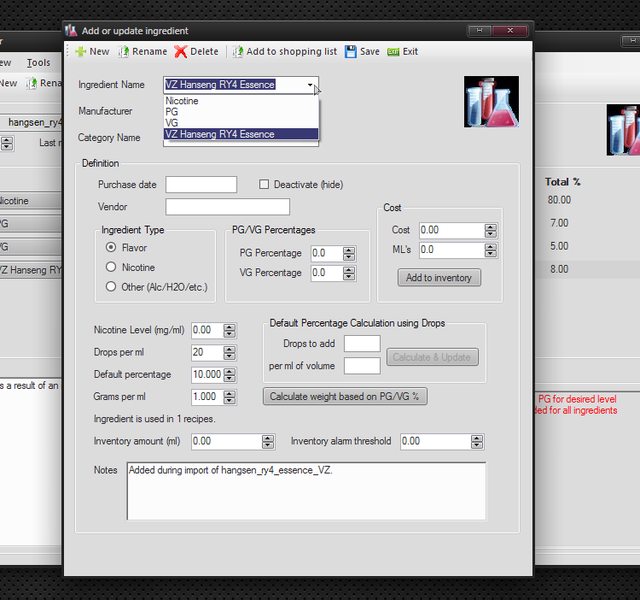Pick VG in the ingredient dropdown list
Image resolution: width=640 pixels, height=600 pixels.
click(x=171, y=123)
